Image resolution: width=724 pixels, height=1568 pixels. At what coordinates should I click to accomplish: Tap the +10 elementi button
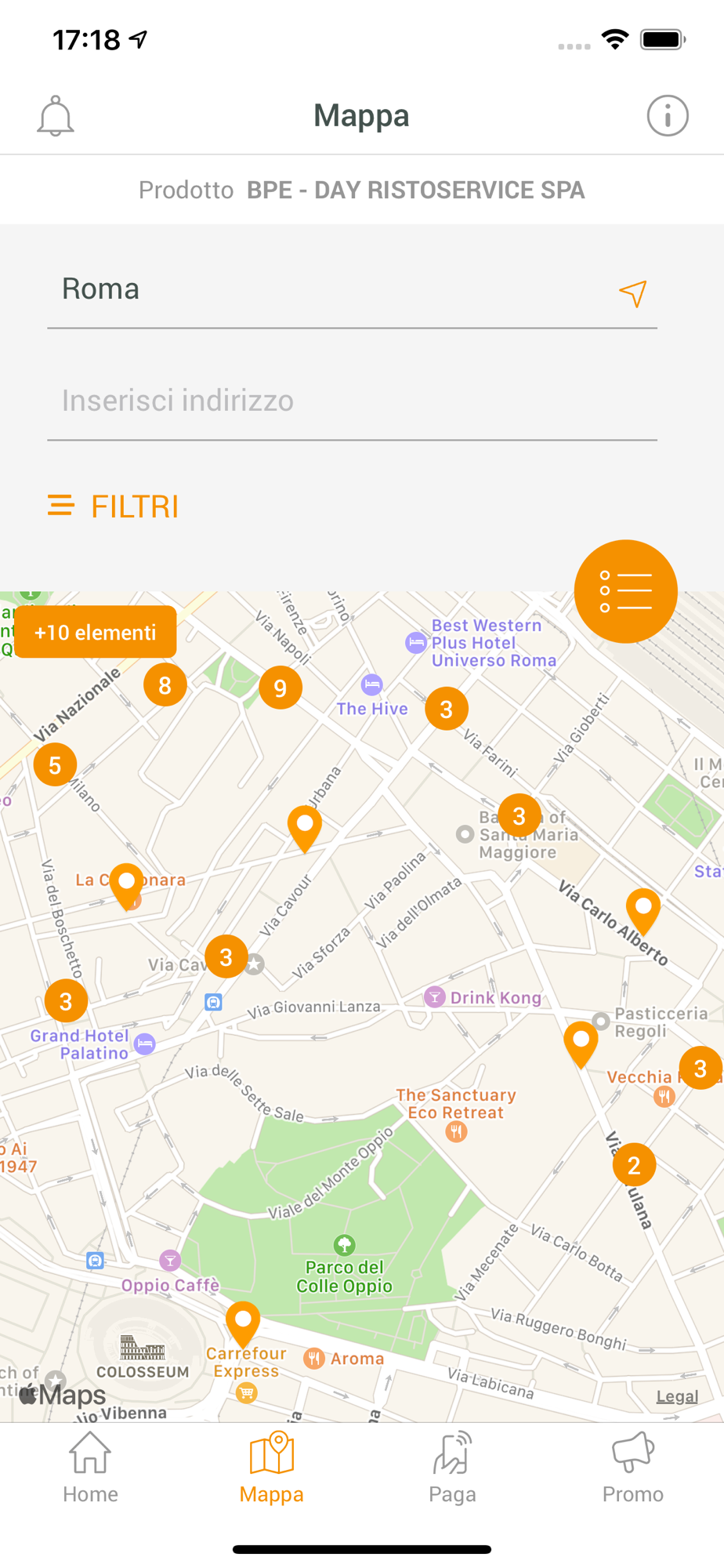click(x=96, y=632)
